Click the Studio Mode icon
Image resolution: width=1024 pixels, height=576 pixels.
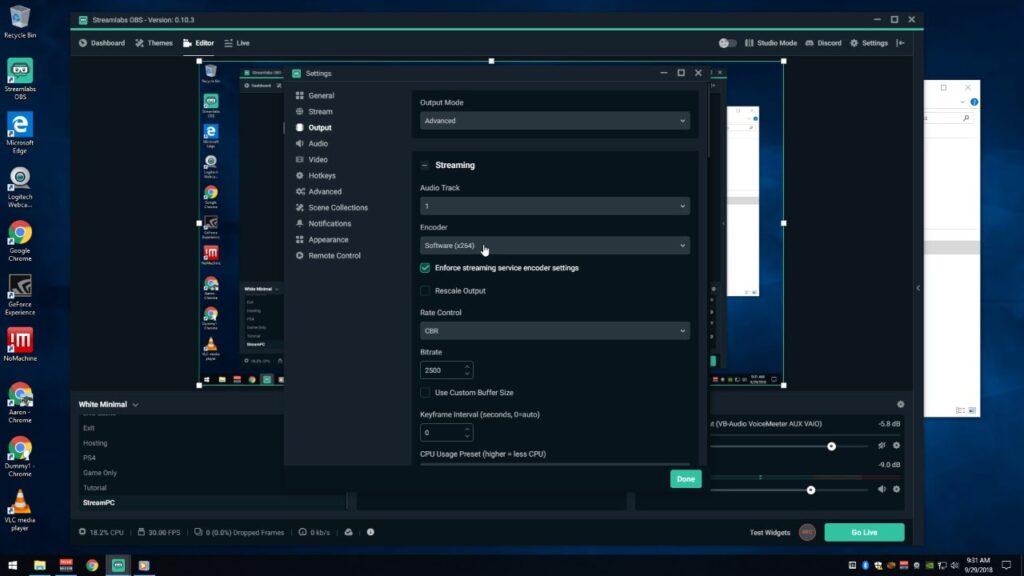[749, 43]
